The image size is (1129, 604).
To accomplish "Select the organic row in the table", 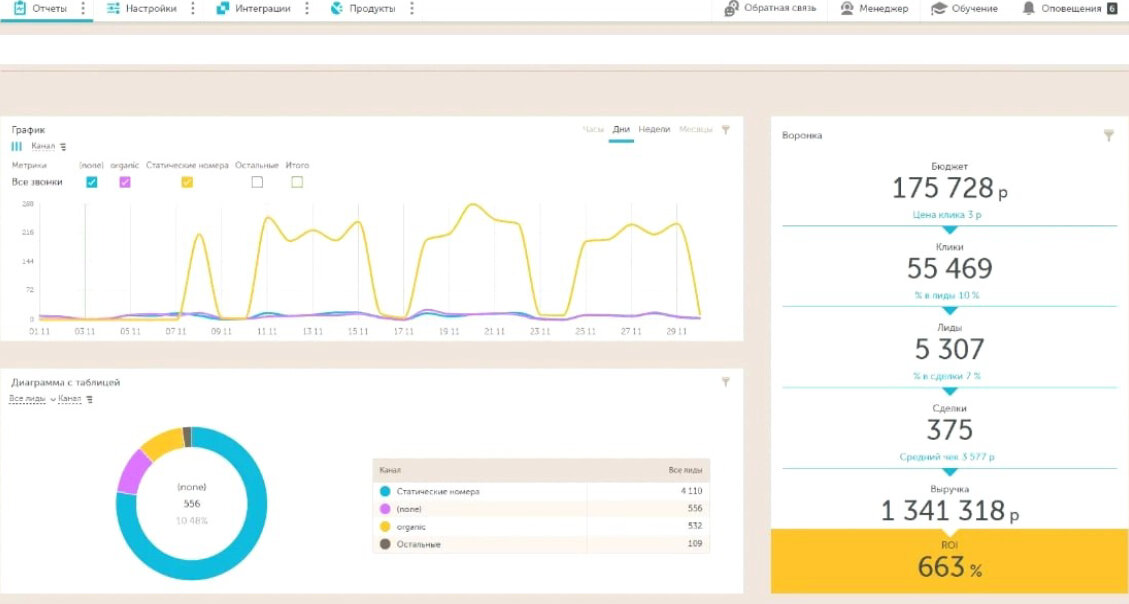I will [x=541, y=527].
